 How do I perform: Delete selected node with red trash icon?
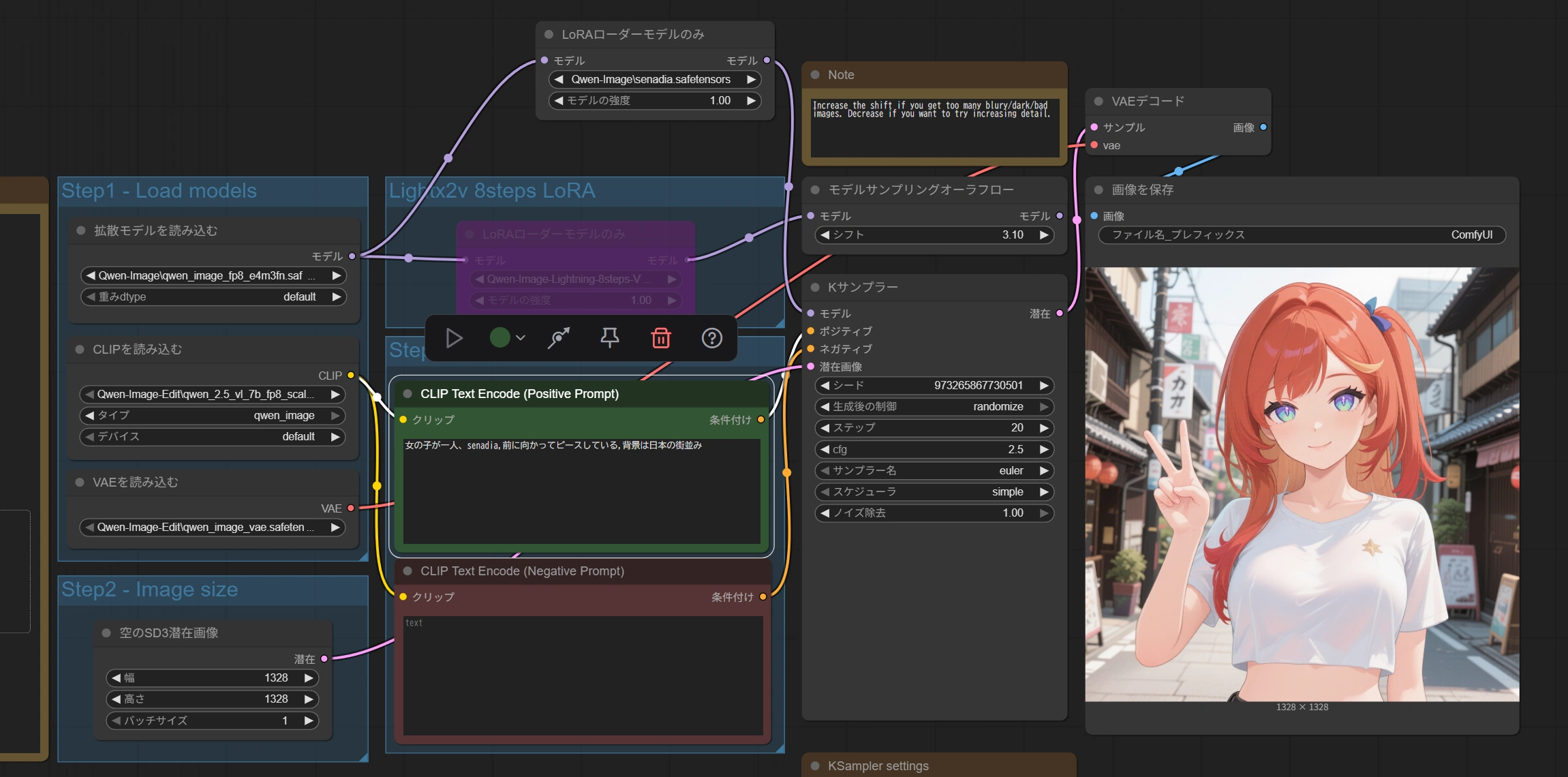tap(661, 338)
